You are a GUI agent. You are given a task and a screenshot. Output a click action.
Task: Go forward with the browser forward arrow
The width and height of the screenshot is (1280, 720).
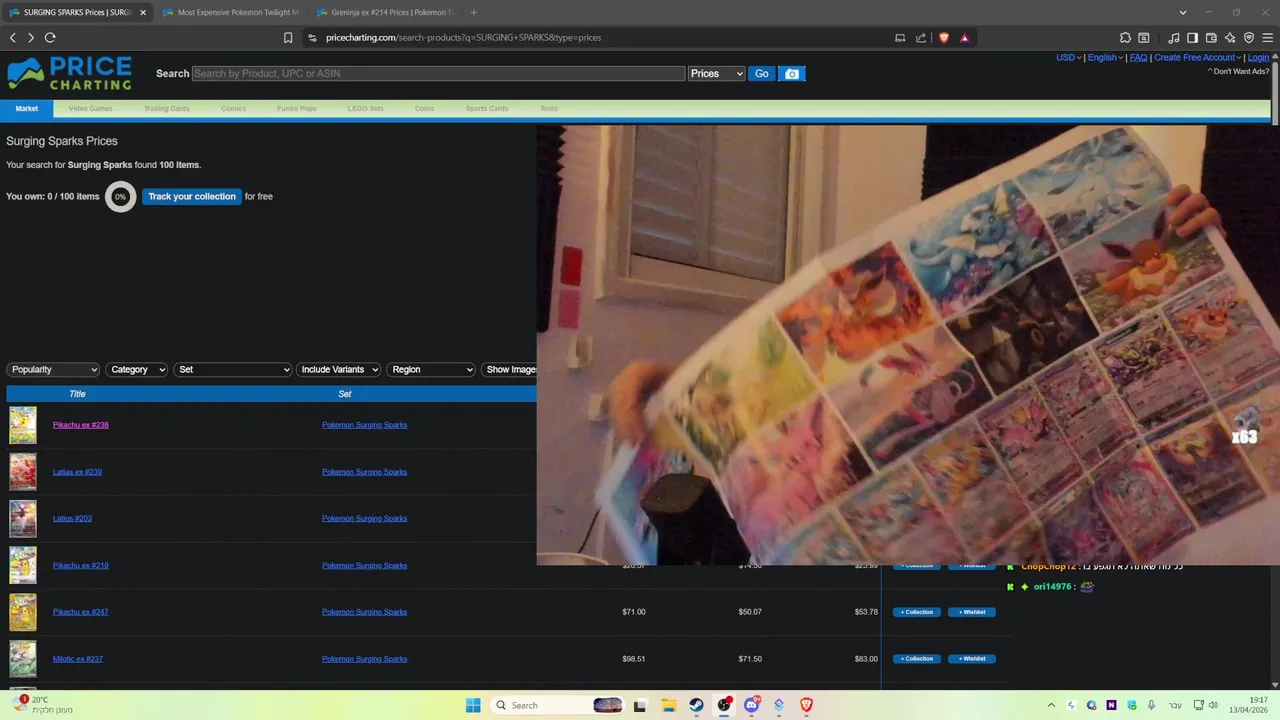tap(31, 38)
